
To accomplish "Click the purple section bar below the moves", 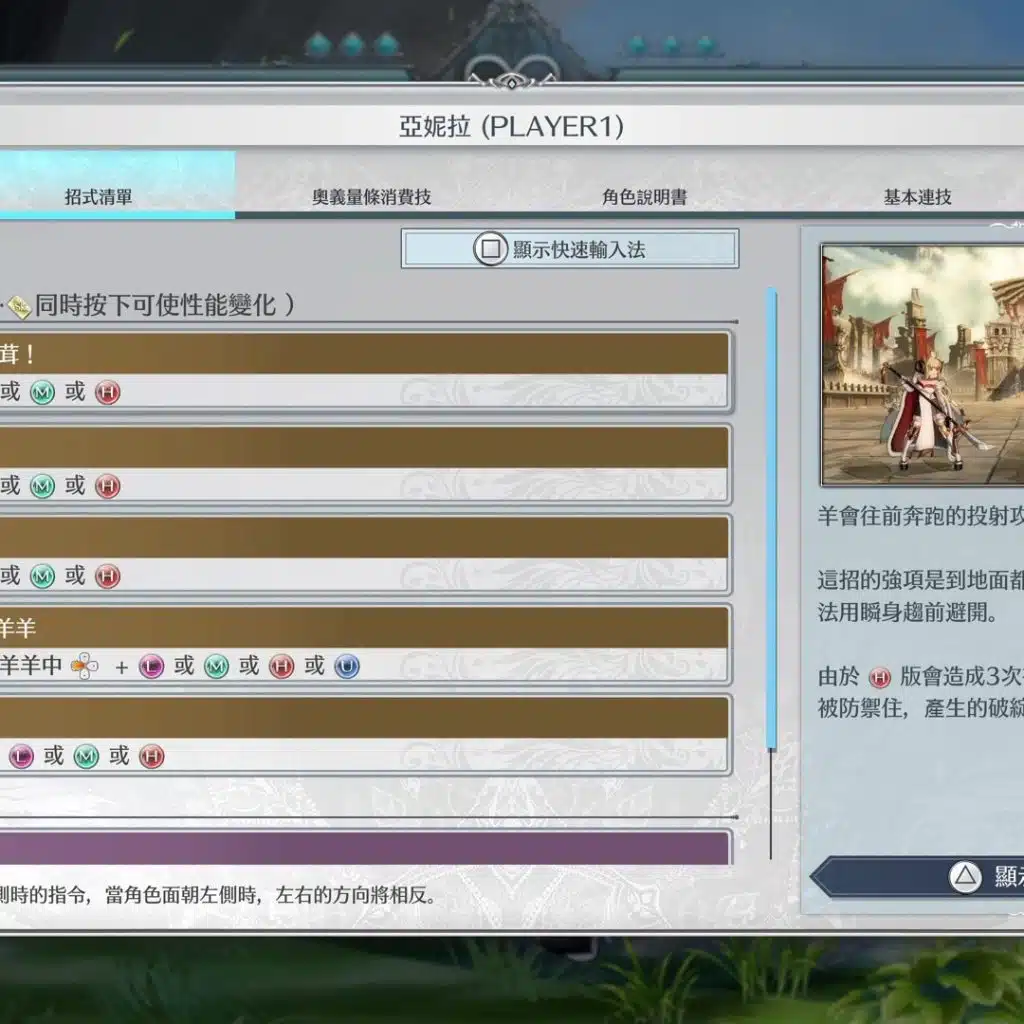I will click(364, 847).
